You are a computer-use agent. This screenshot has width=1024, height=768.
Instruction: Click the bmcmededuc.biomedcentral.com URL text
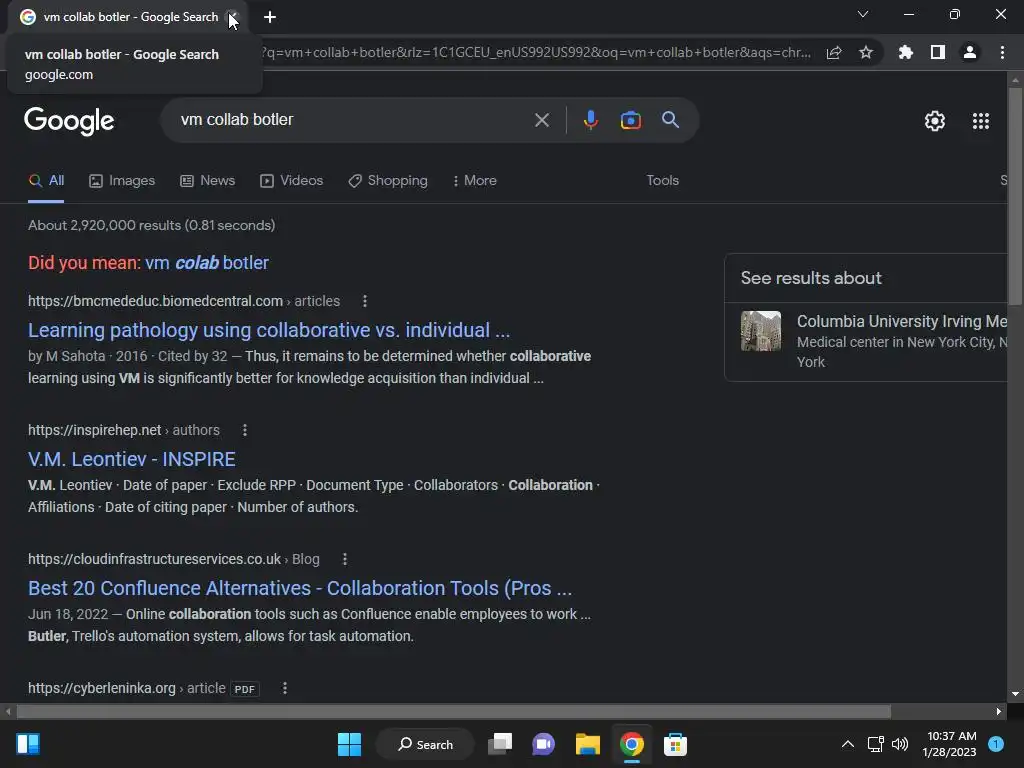[155, 301]
